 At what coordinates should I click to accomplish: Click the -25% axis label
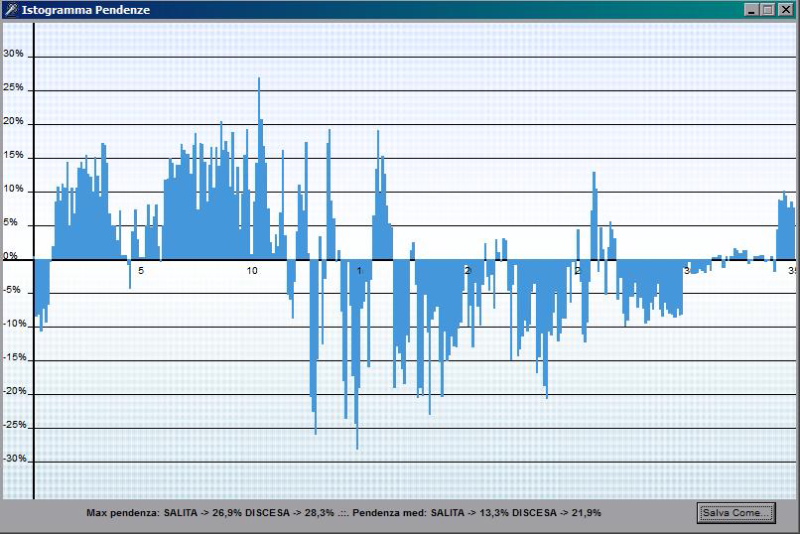(x=15, y=424)
